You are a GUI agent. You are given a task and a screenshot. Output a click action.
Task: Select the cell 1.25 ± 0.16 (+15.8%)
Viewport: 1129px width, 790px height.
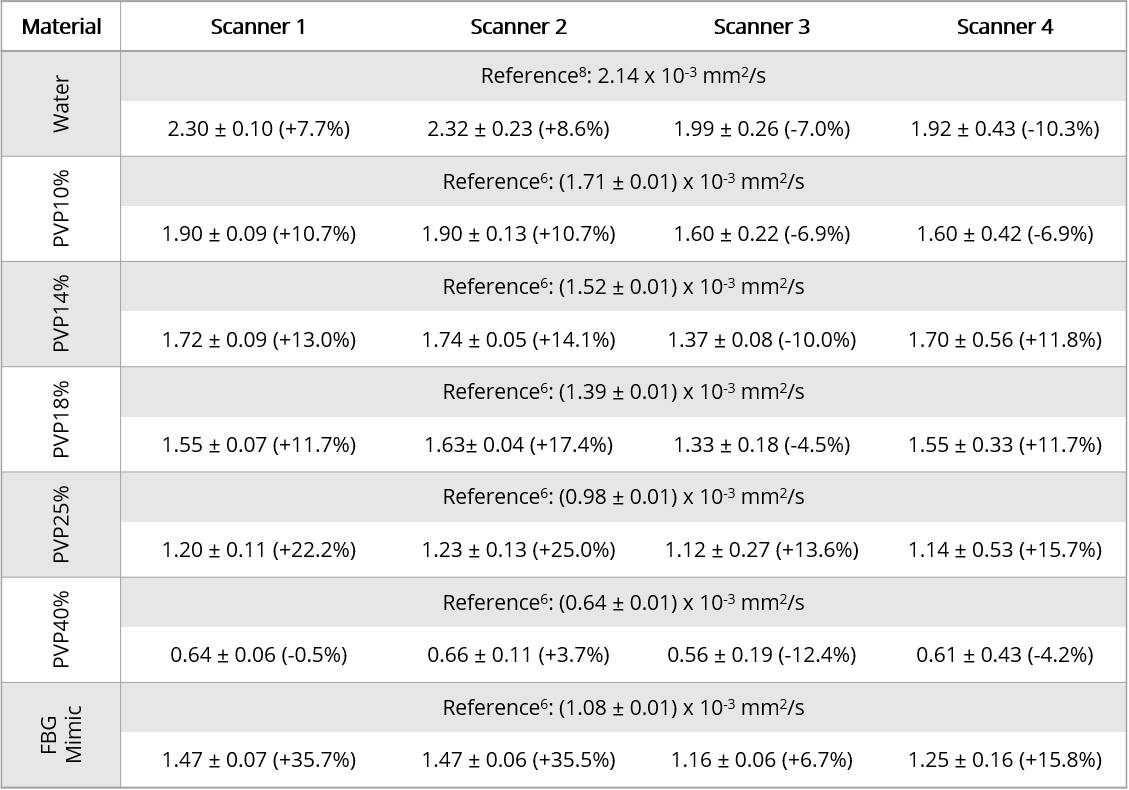pos(1005,760)
